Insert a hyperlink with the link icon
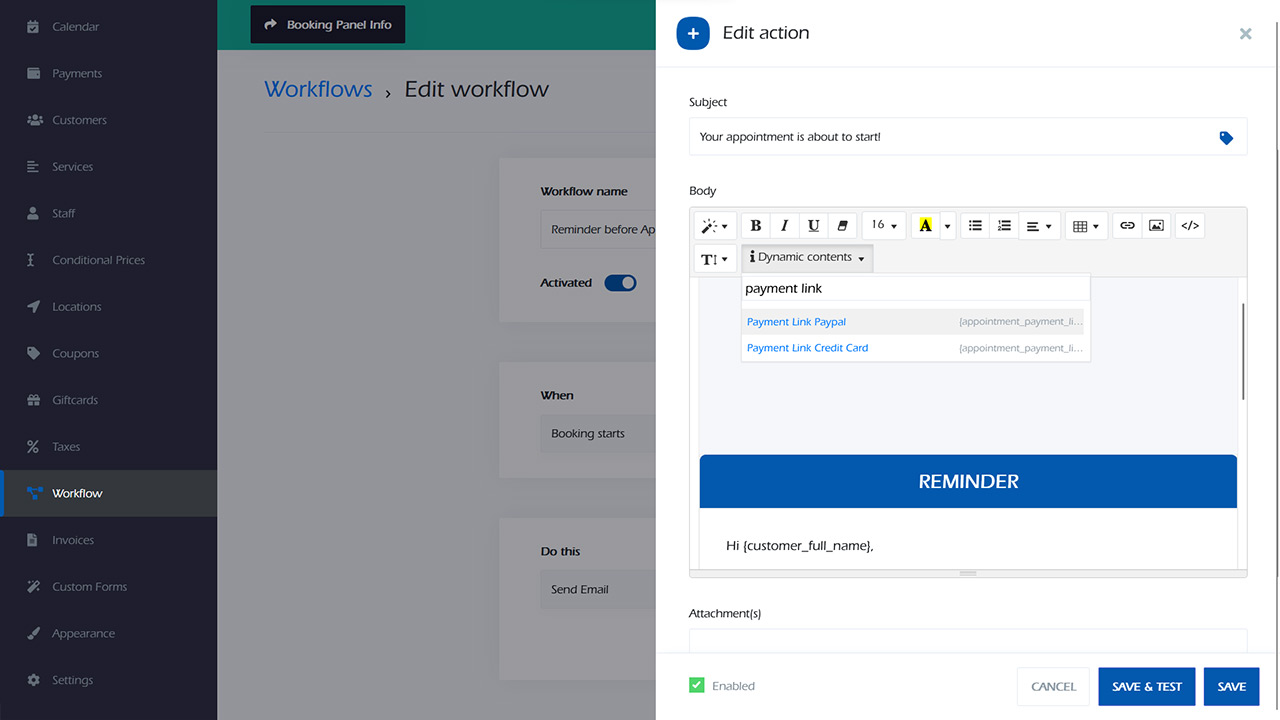Viewport: 1280px width, 720px height. point(1127,226)
